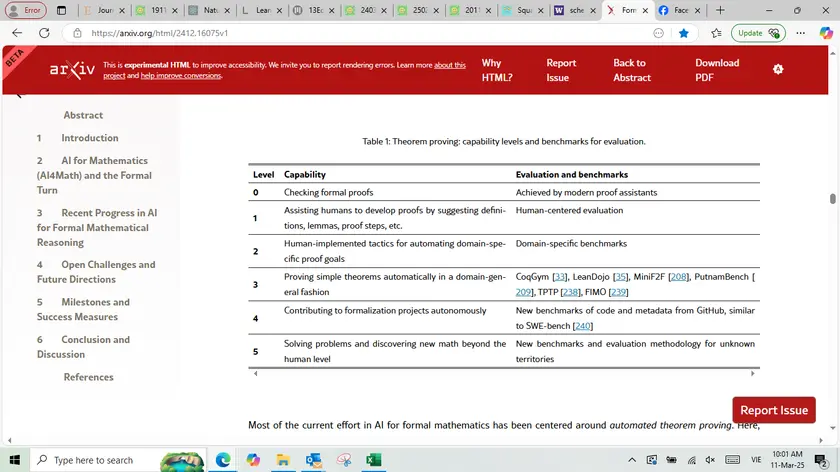This screenshot has width=840, height=472.
Task: Switch to the Jour browser tab
Action: 104,10
